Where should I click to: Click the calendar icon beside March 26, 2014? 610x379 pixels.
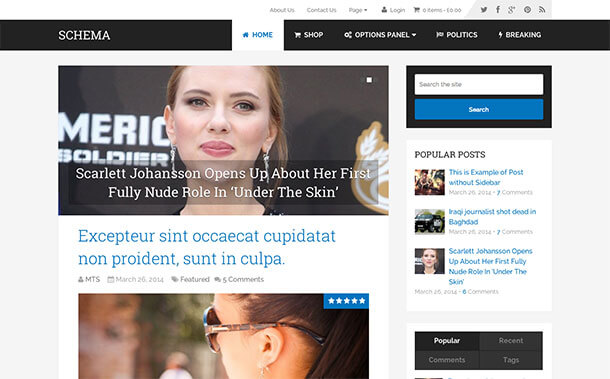point(111,279)
